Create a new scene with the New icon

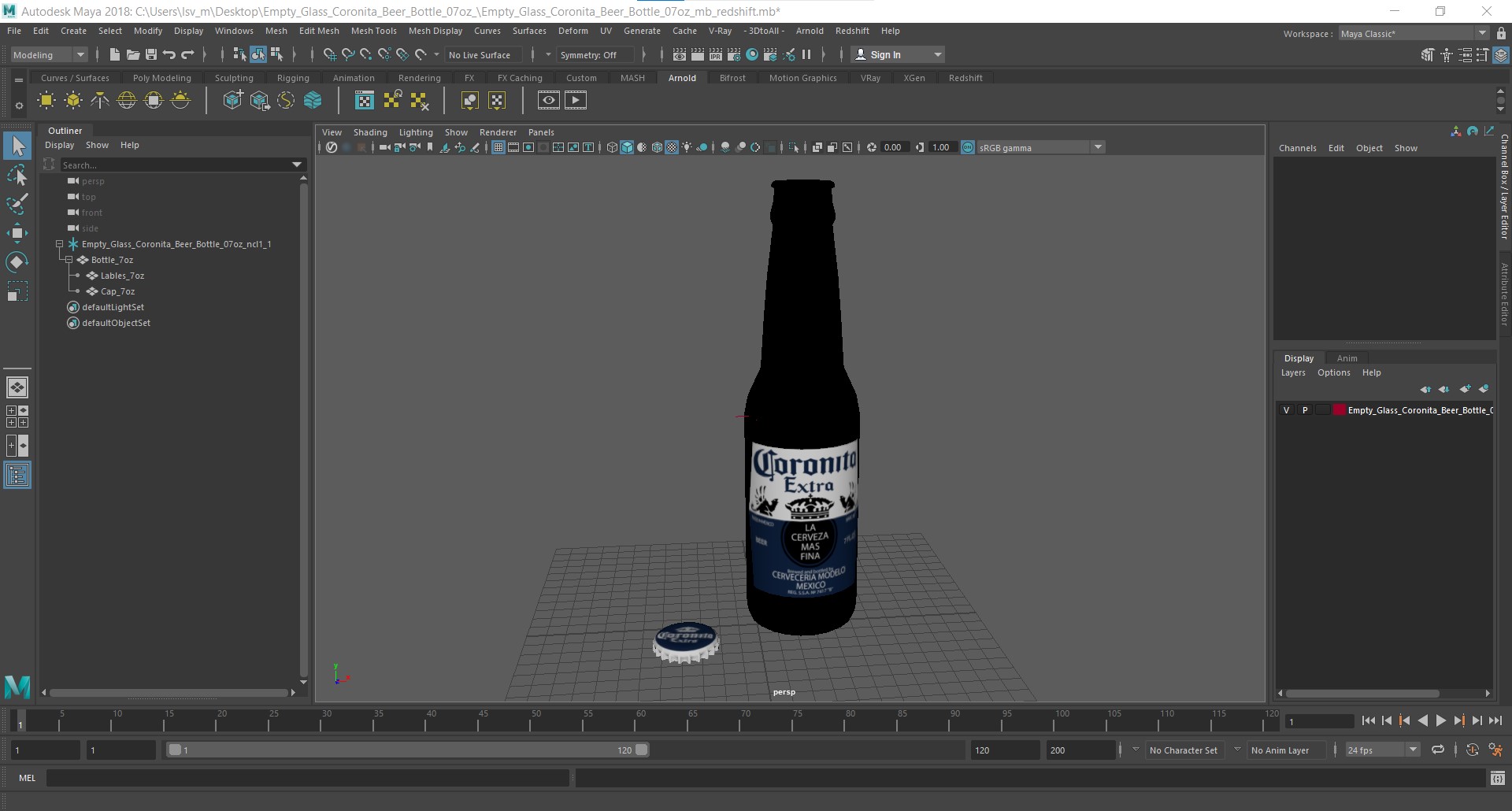tap(115, 54)
